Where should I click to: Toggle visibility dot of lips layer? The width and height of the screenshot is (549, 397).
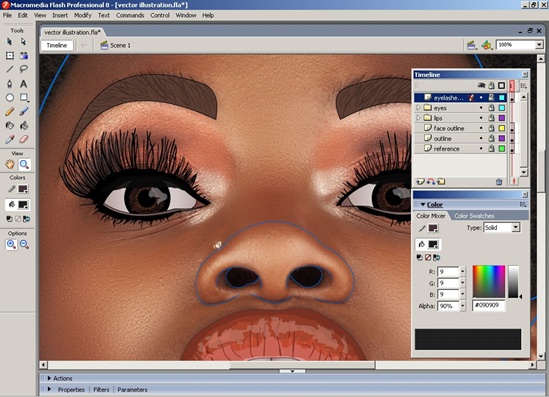click(x=481, y=118)
